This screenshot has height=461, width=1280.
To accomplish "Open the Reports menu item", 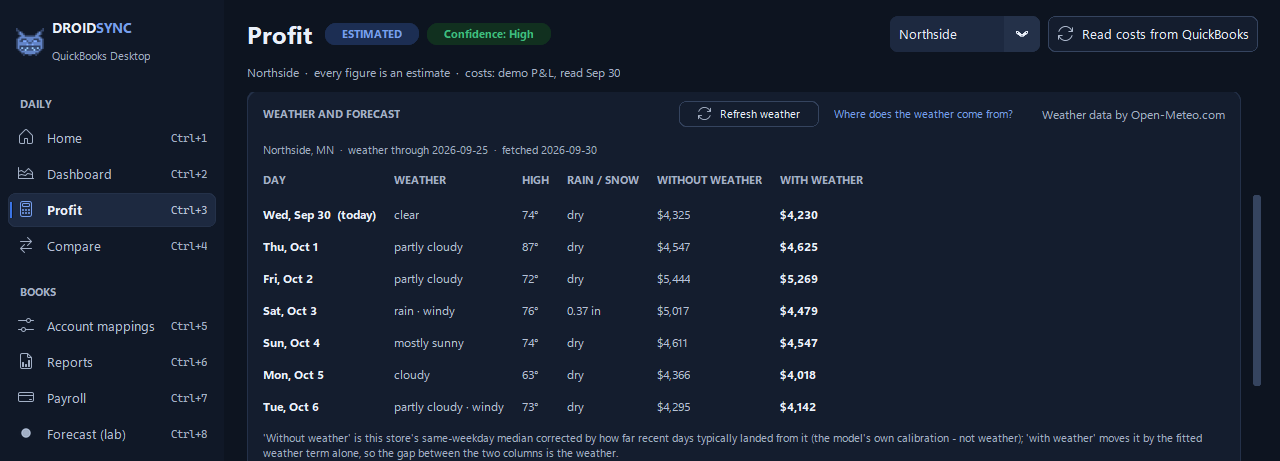I will coord(112,362).
